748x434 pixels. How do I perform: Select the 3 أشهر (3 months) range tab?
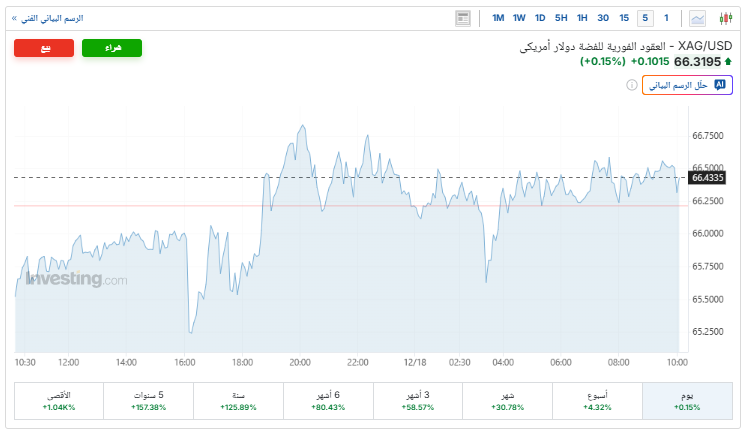tap(418, 400)
